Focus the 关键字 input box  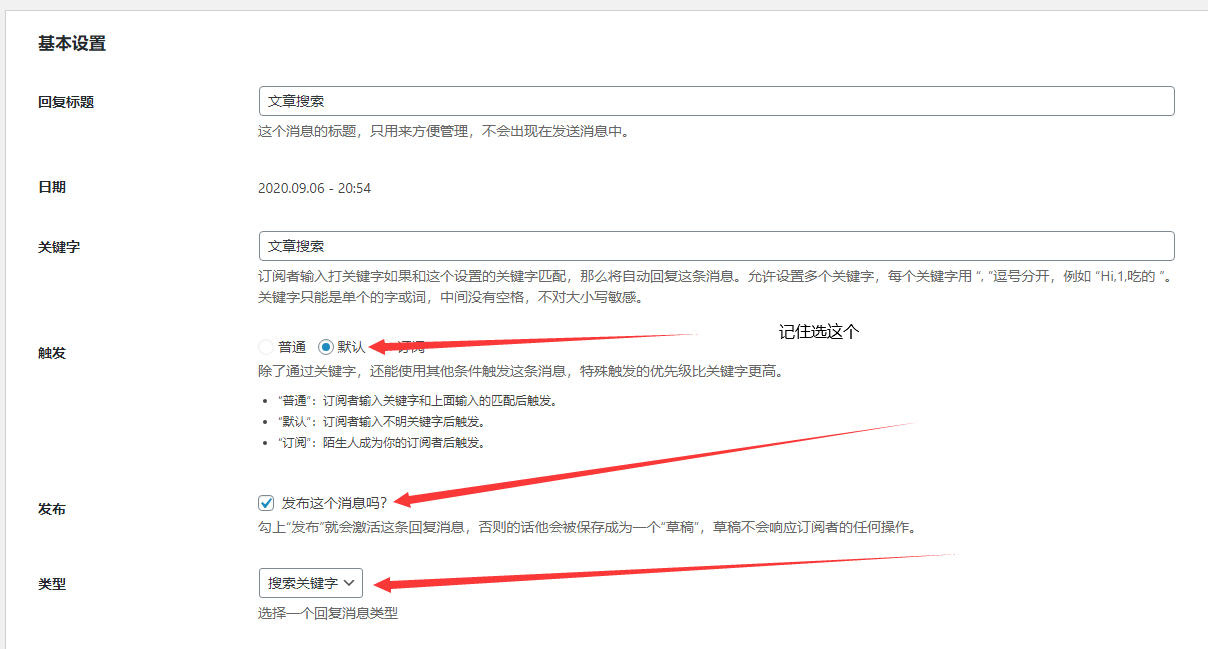coord(715,246)
